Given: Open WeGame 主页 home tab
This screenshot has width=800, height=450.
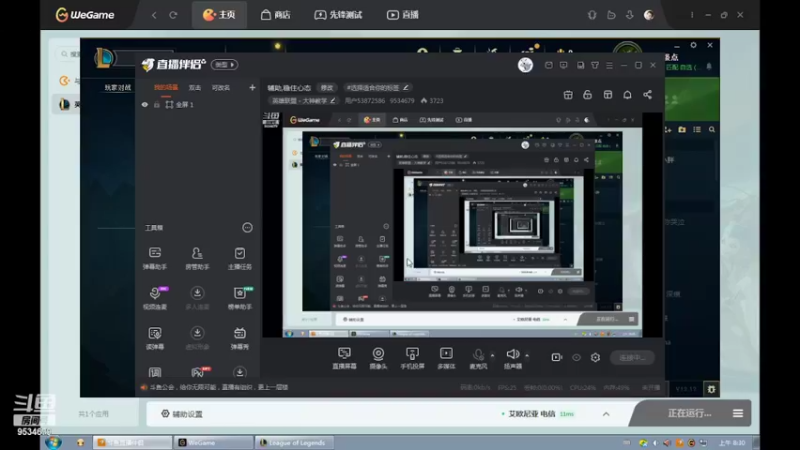Looking at the screenshot, I should (x=219, y=15).
